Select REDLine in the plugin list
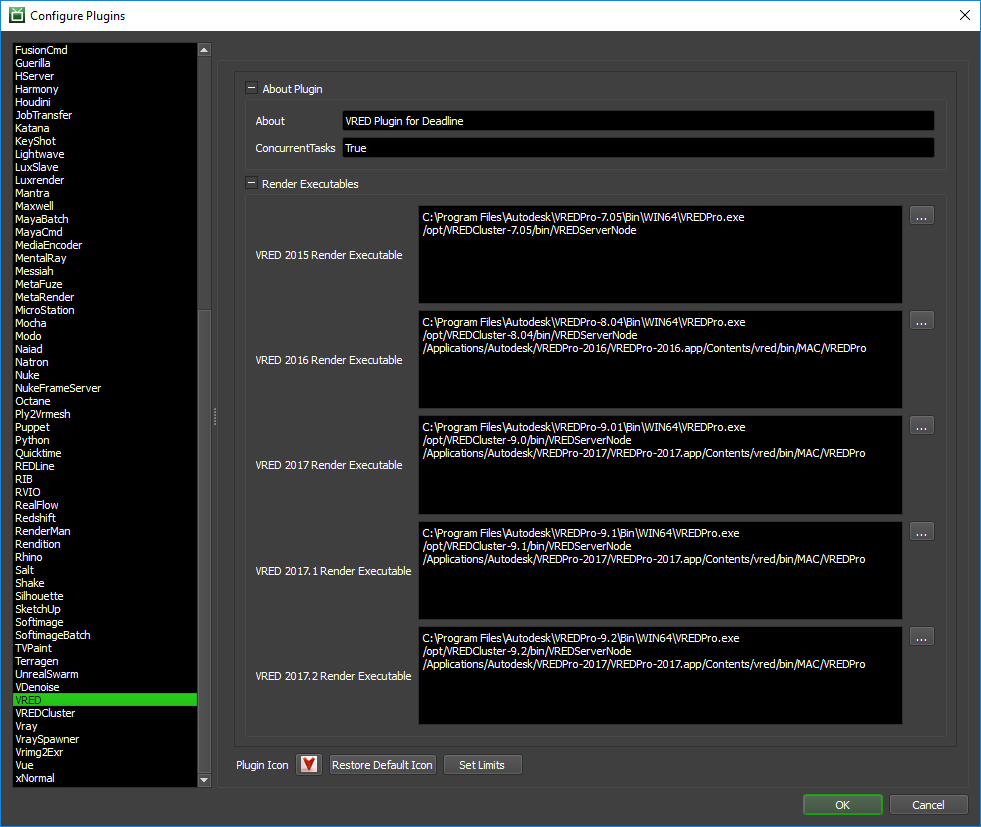Viewport: 981px width, 827px height. (105, 467)
